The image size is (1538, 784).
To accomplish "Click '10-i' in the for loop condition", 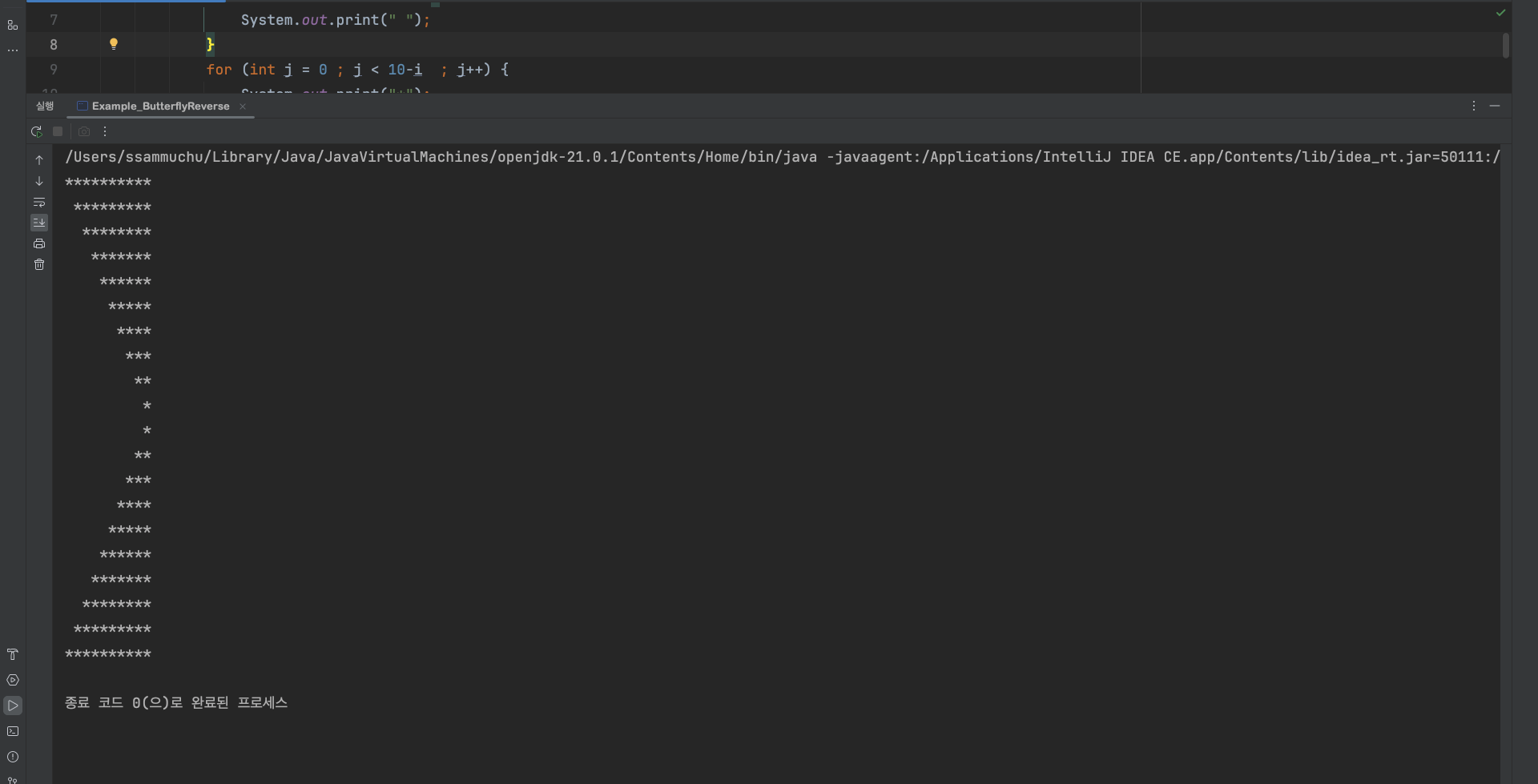I will tap(405, 70).
